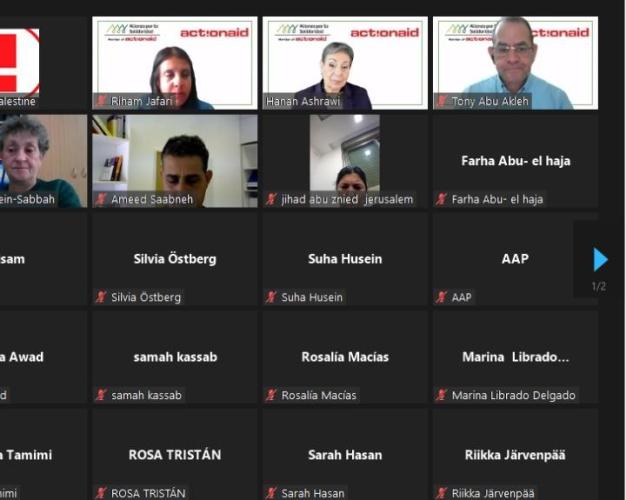Click muted mic icon beside Silvia Östberg label
626x500 pixels.
pyautogui.click(x=101, y=297)
